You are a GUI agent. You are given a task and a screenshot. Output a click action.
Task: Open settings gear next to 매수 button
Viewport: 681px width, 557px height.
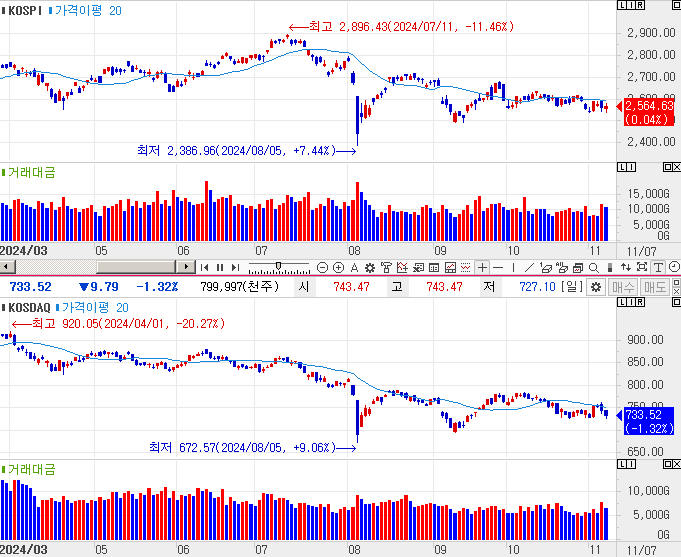point(596,287)
